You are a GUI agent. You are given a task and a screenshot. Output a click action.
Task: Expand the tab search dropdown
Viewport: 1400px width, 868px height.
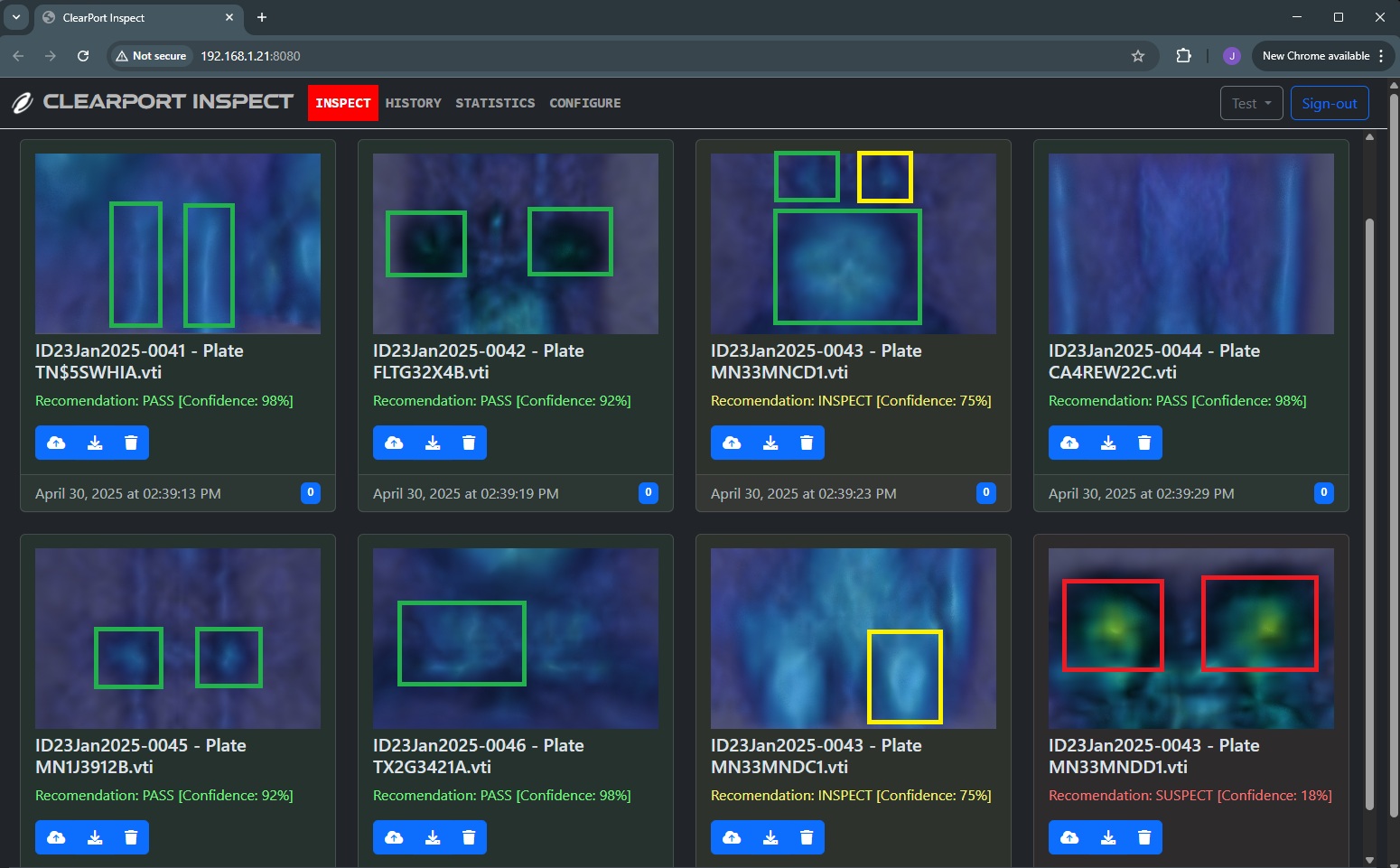(x=16, y=17)
